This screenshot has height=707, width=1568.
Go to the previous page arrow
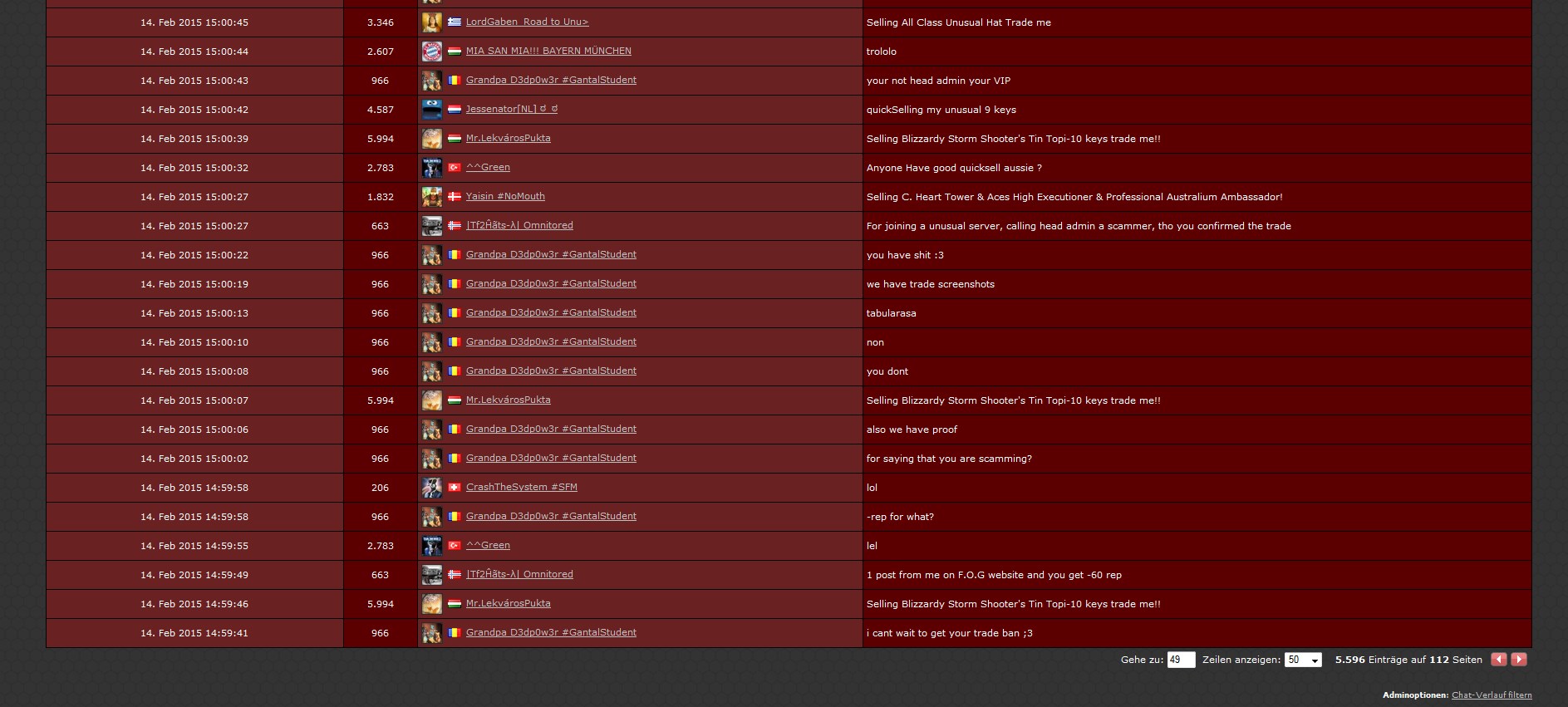[x=1499, y=659]
